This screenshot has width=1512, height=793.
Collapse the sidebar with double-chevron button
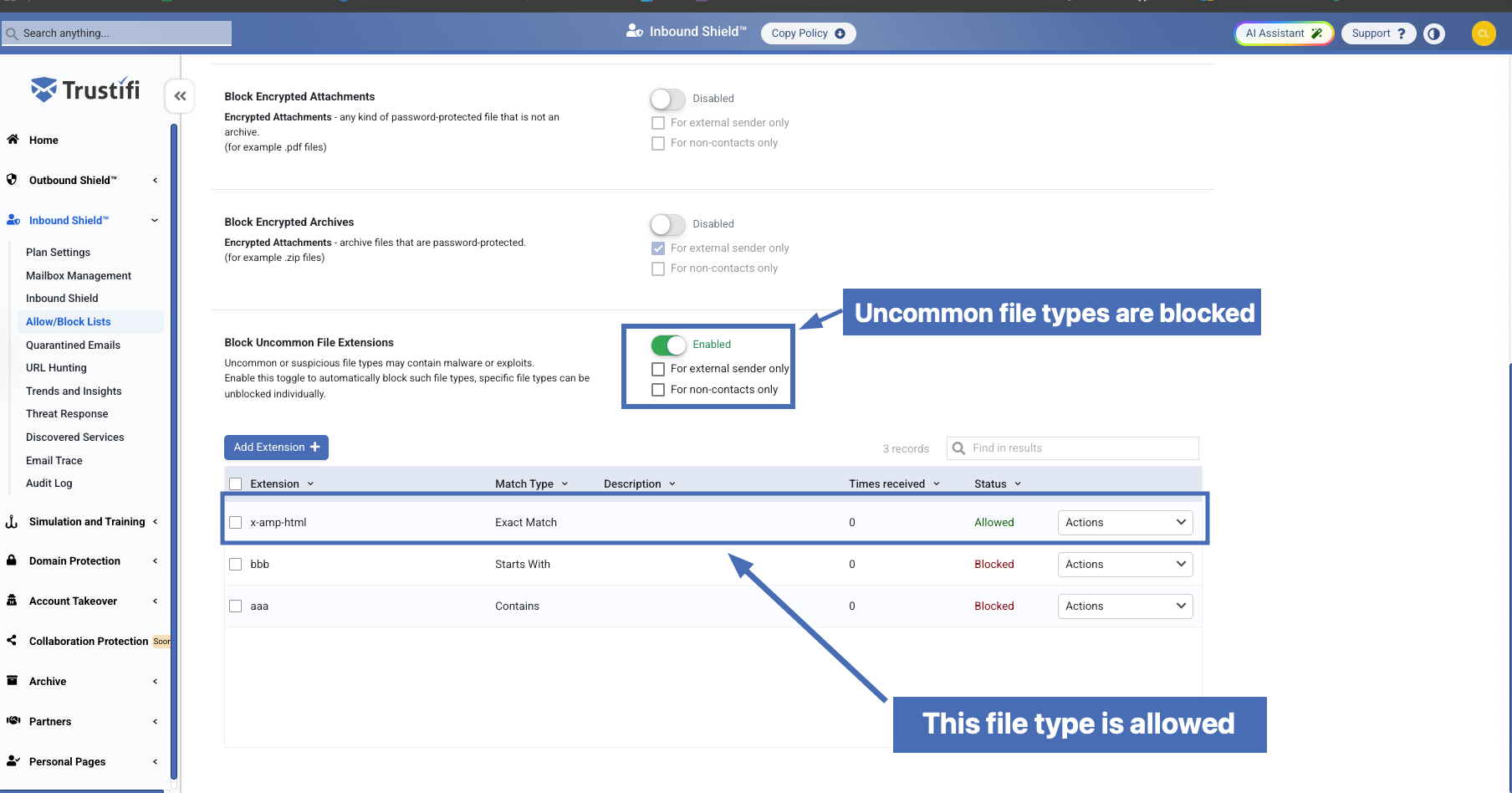[x=180, y=96]
